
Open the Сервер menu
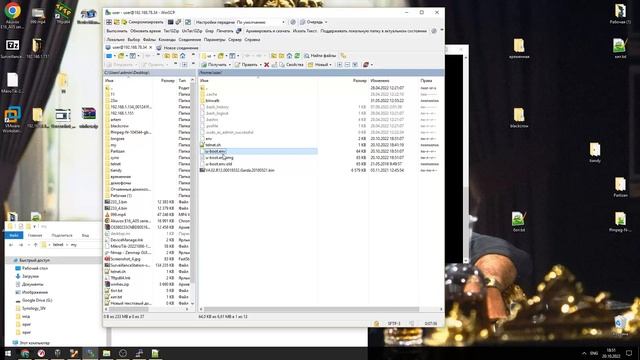235,40
